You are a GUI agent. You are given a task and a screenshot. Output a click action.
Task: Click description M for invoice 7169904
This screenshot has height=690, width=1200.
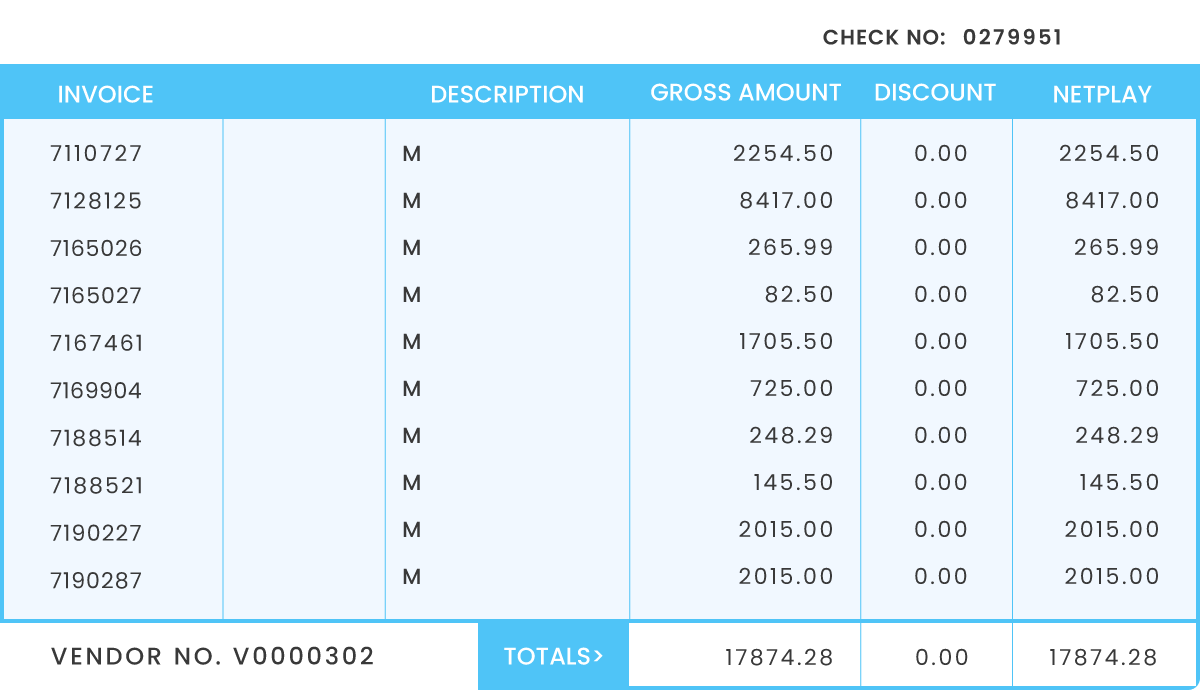(x=411, y=389)
